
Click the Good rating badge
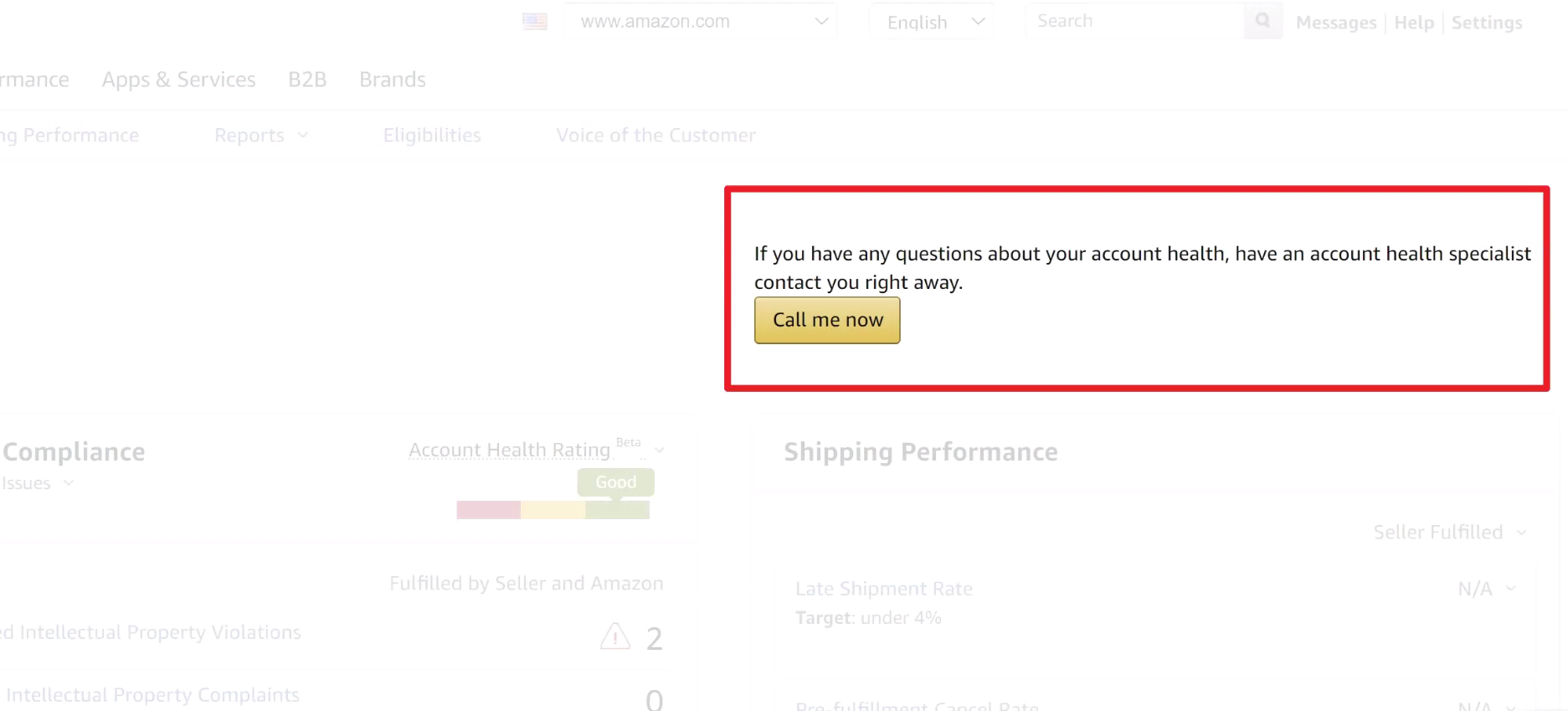click(615, 482)
